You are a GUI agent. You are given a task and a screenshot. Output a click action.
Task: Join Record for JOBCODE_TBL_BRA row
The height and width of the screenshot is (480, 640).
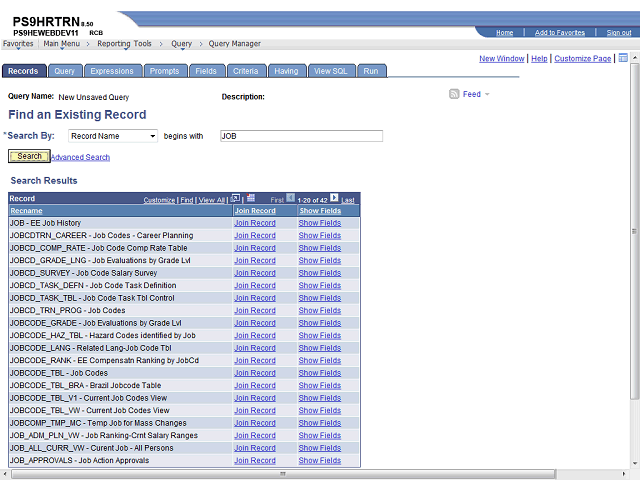pos(255,385)
